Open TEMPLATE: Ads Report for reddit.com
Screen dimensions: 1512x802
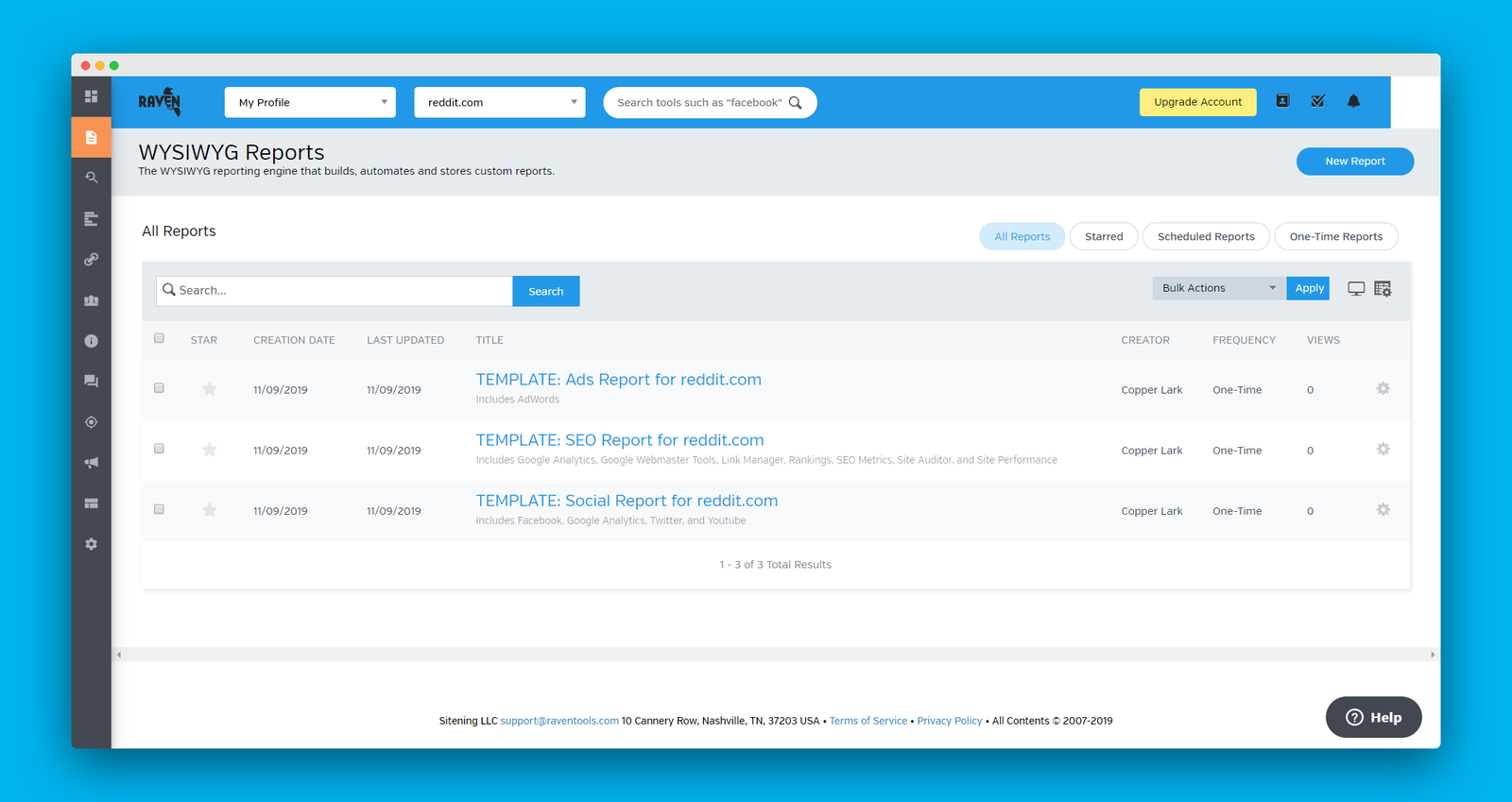619,380
